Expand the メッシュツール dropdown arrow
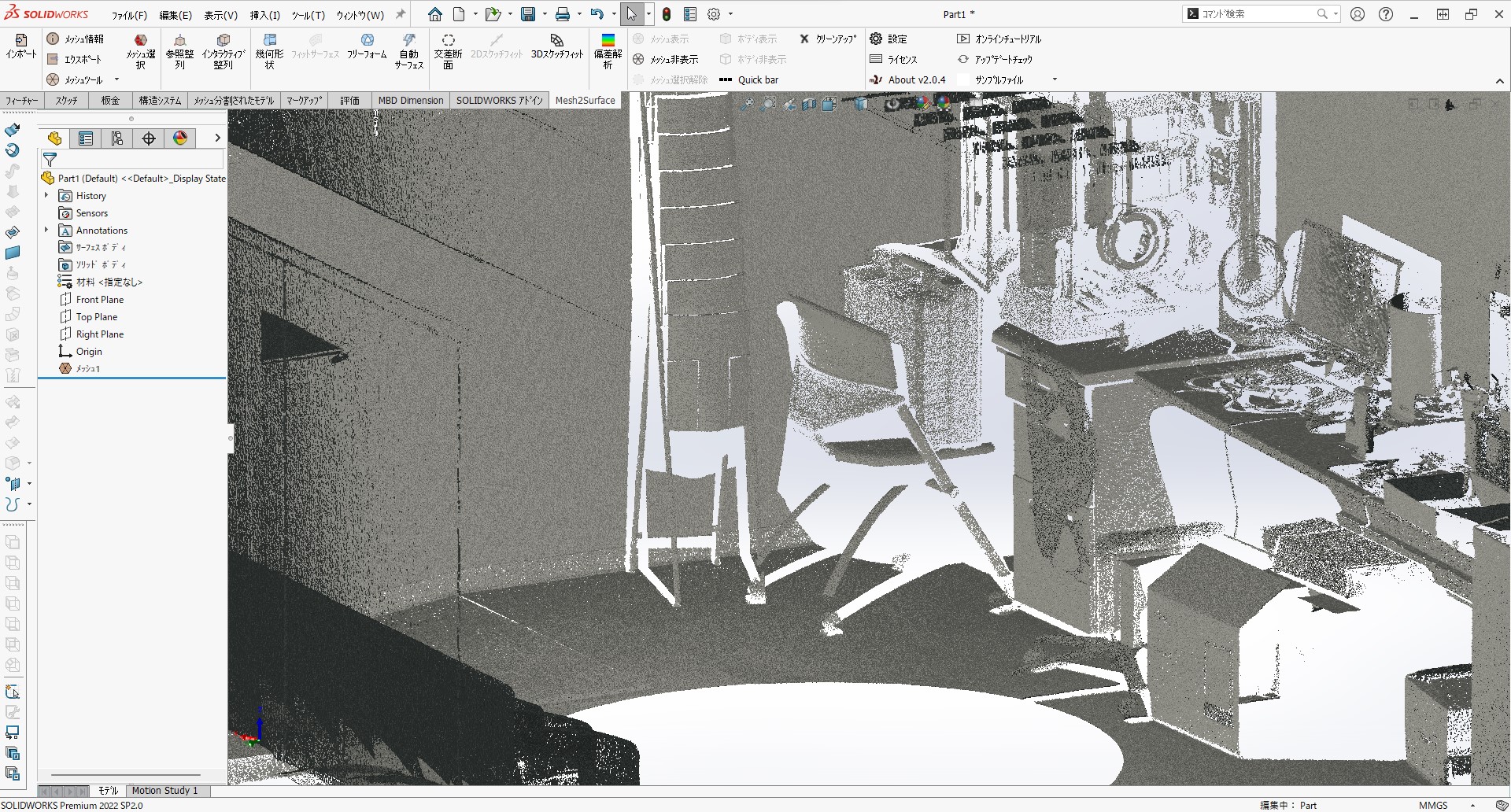Image resolution: width=1511 pixels, height=812 pixels. 115,79
